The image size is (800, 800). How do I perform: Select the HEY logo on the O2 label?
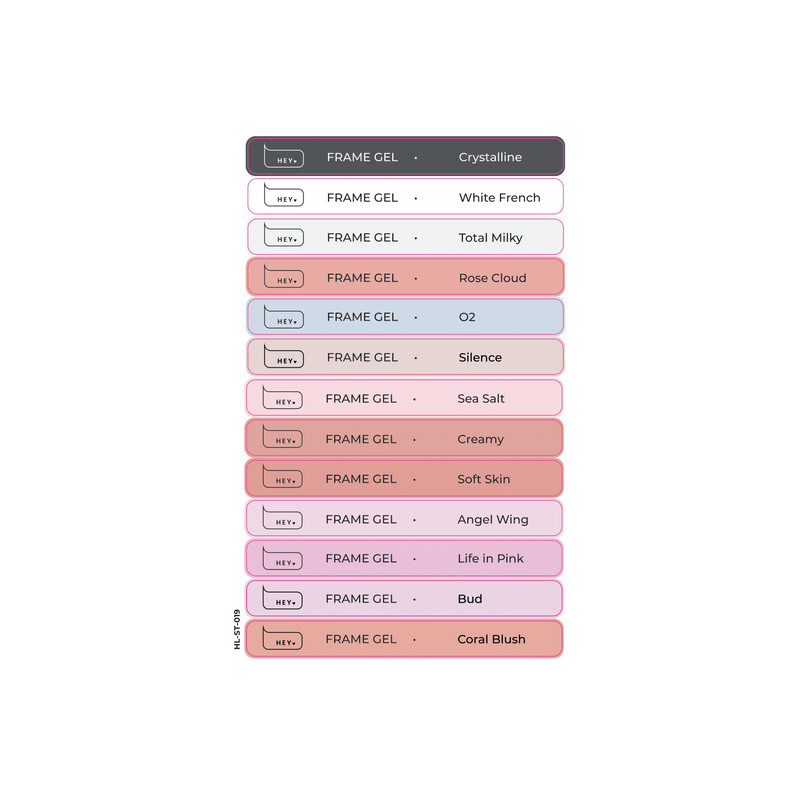pyautogui.click(x=283, y=317)
